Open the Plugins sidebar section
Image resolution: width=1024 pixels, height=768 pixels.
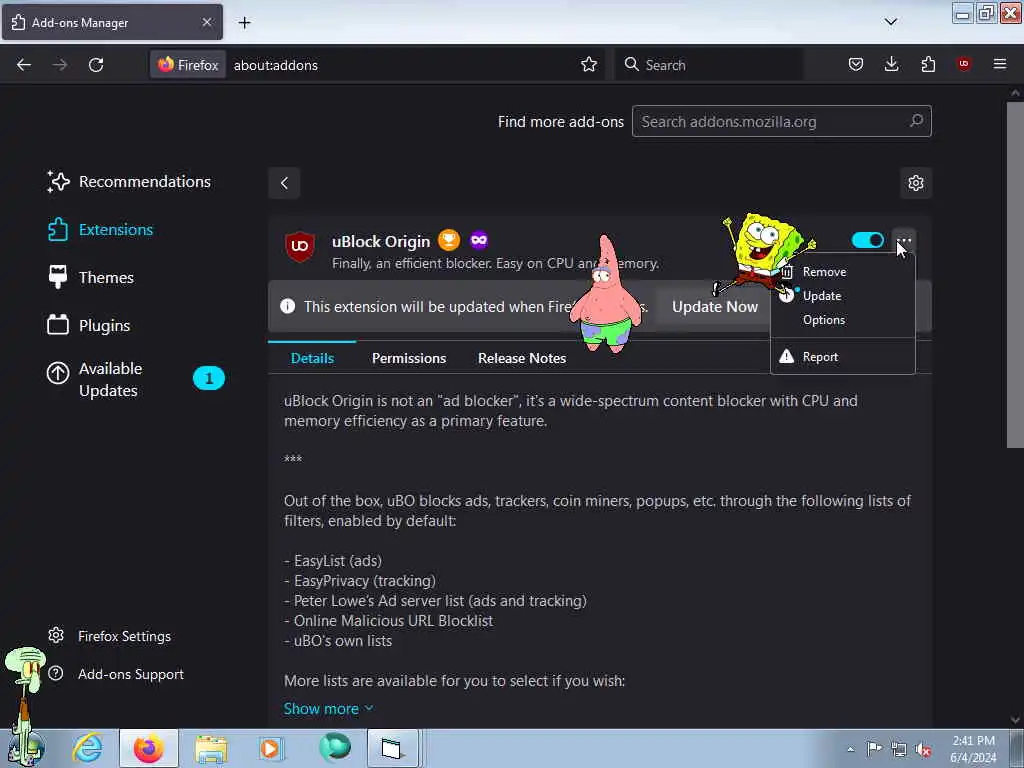point(89,325)
